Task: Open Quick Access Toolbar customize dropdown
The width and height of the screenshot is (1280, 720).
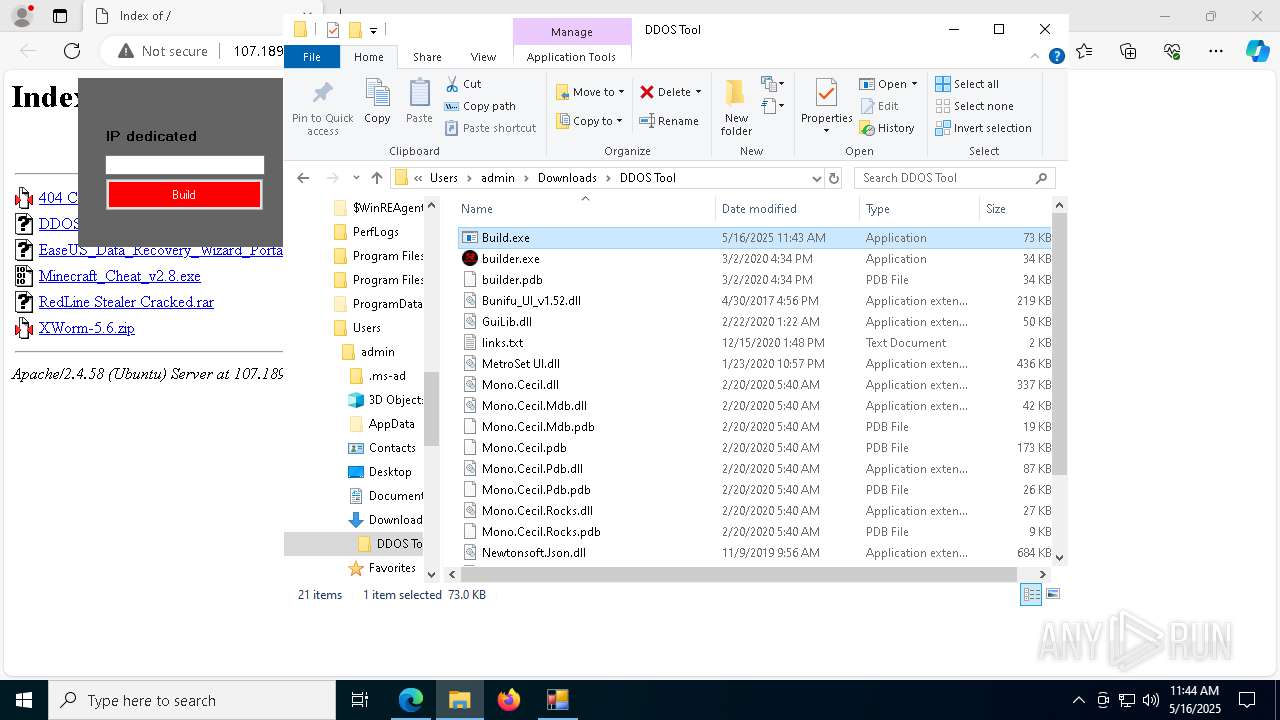Action: tap(373, 30)
